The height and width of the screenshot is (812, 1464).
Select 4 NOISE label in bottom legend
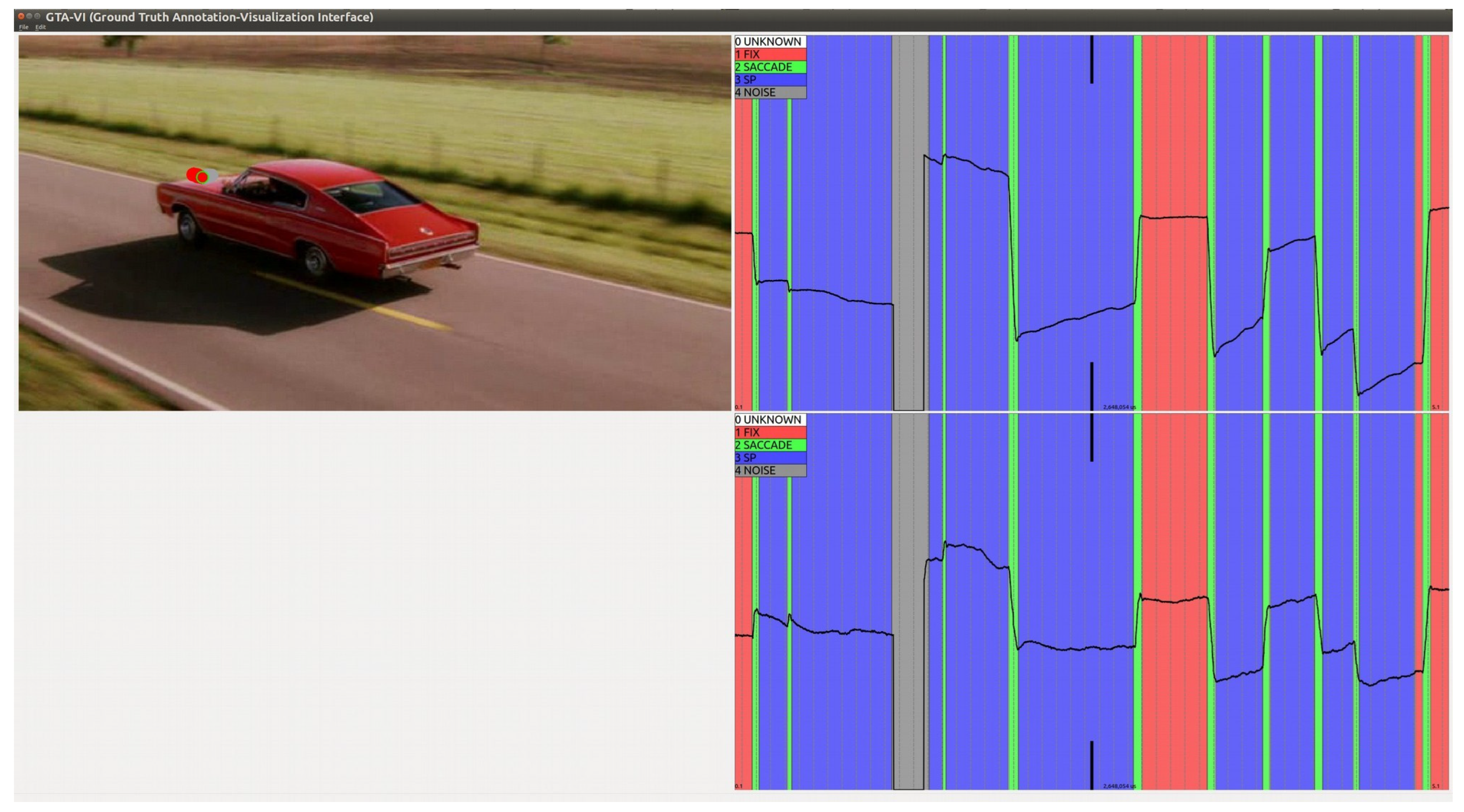[x=770, y=470]
